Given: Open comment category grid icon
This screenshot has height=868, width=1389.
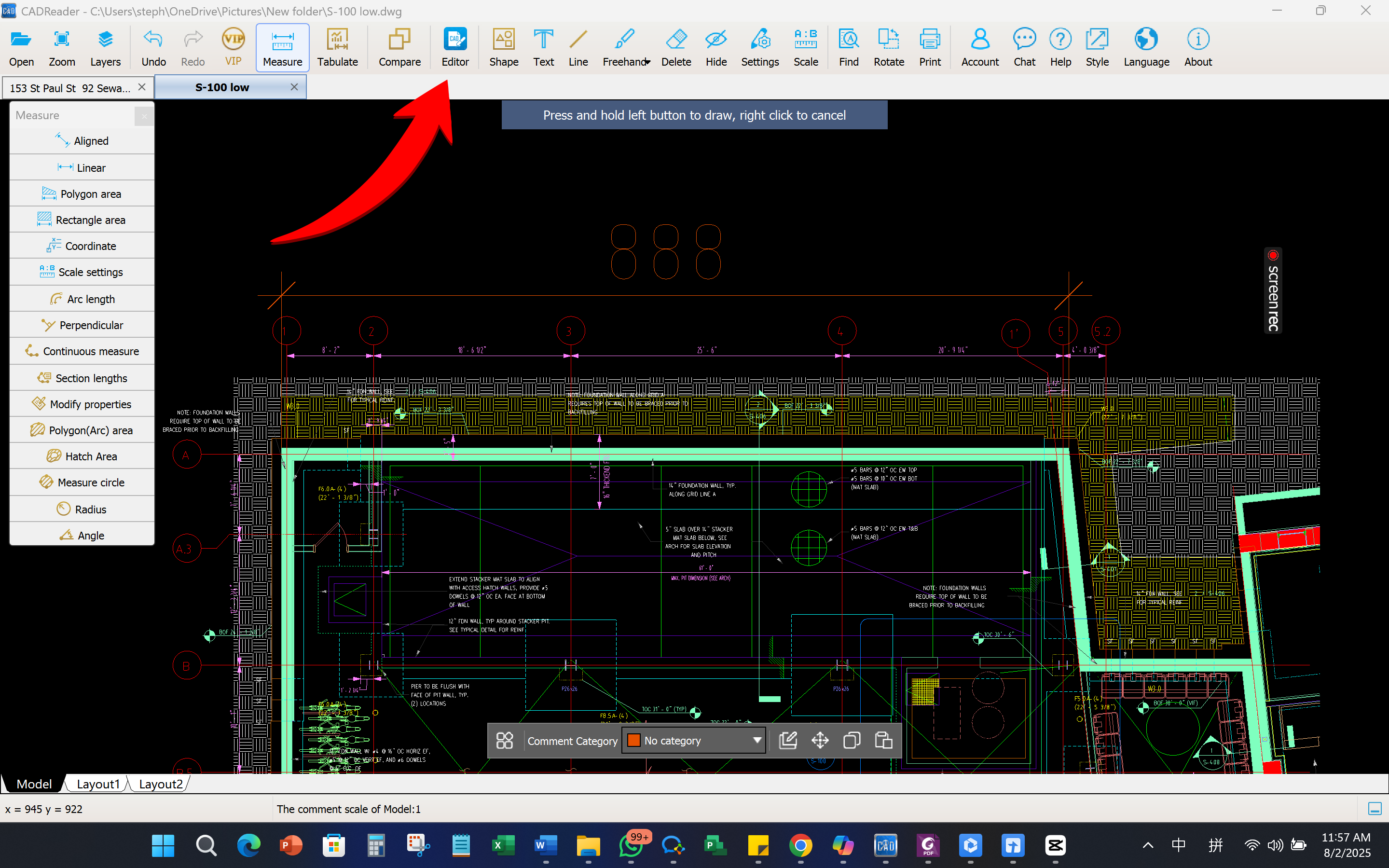Looking at the screenshot, I should 505,741.
